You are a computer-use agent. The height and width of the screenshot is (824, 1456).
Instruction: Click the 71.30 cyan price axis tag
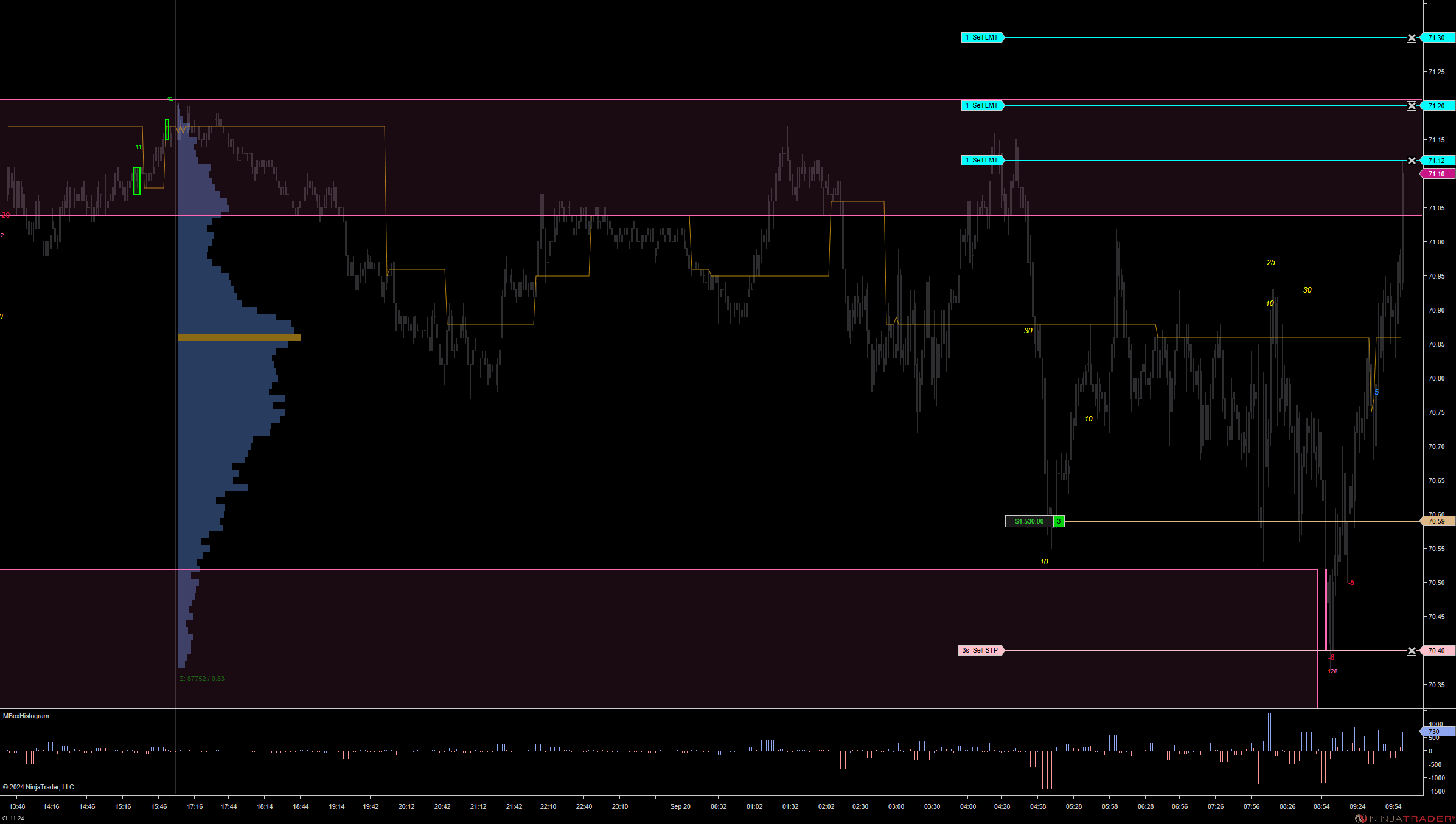click(x=1437, y=38)
